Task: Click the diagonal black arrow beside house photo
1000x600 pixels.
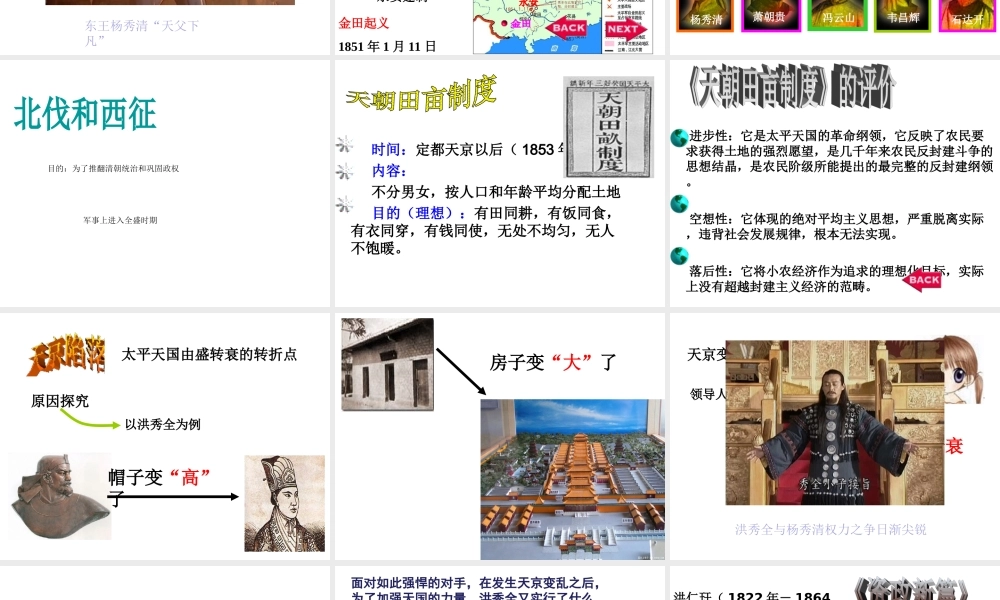Action: click(461, 372)
